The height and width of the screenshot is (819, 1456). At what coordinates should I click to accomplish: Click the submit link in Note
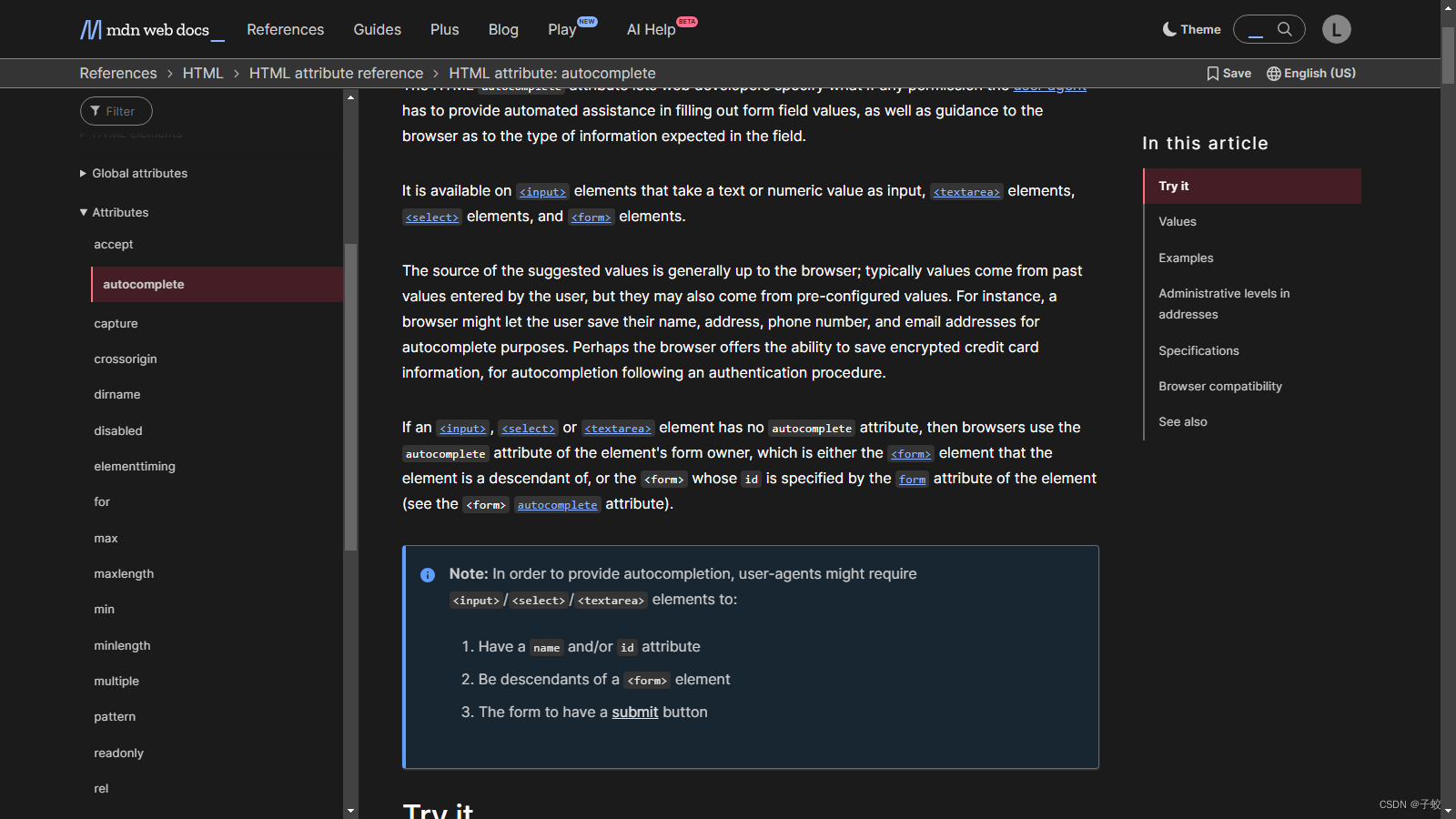click(x=635, y=712)
